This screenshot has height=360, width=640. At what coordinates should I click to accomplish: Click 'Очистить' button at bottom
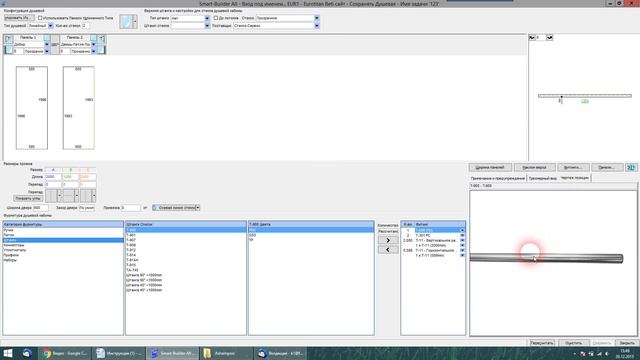click(573, 343)
